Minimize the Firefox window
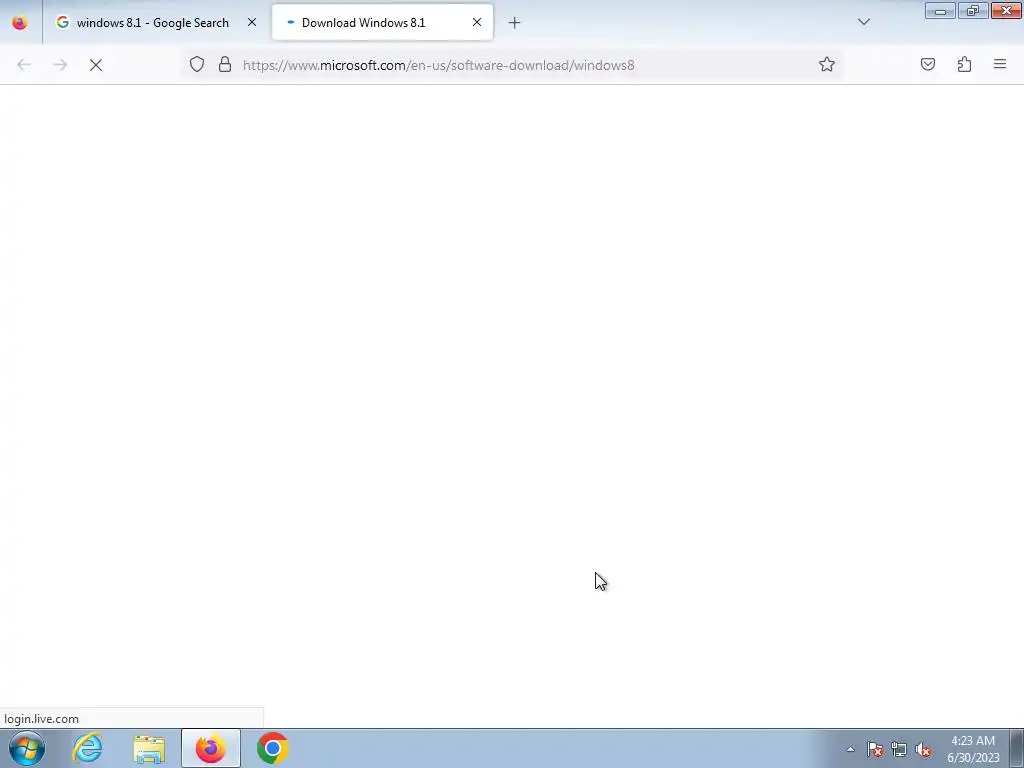1024x768 pixels. (x=940, y=11)
